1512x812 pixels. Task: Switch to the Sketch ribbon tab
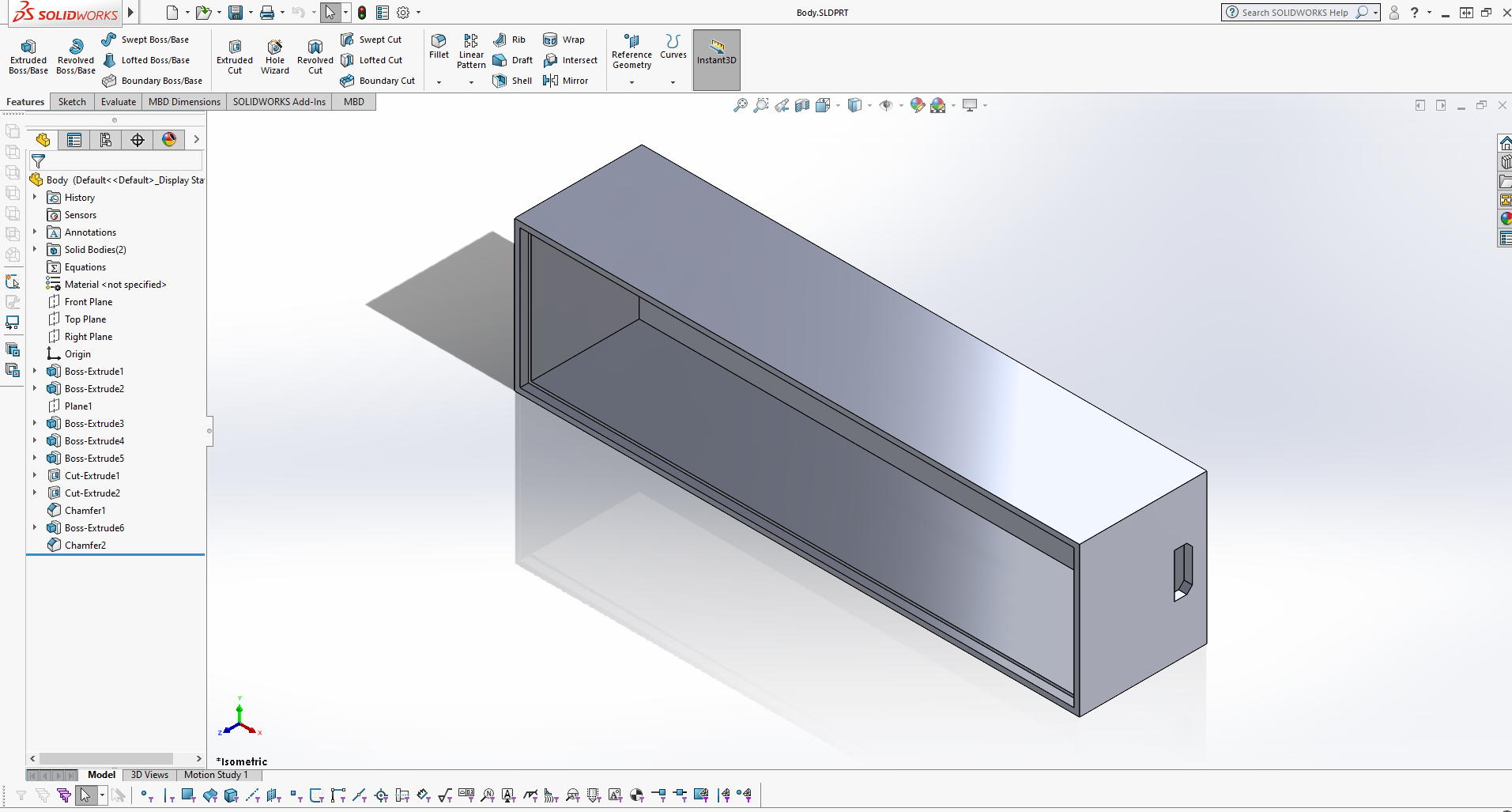click(71, 101)
